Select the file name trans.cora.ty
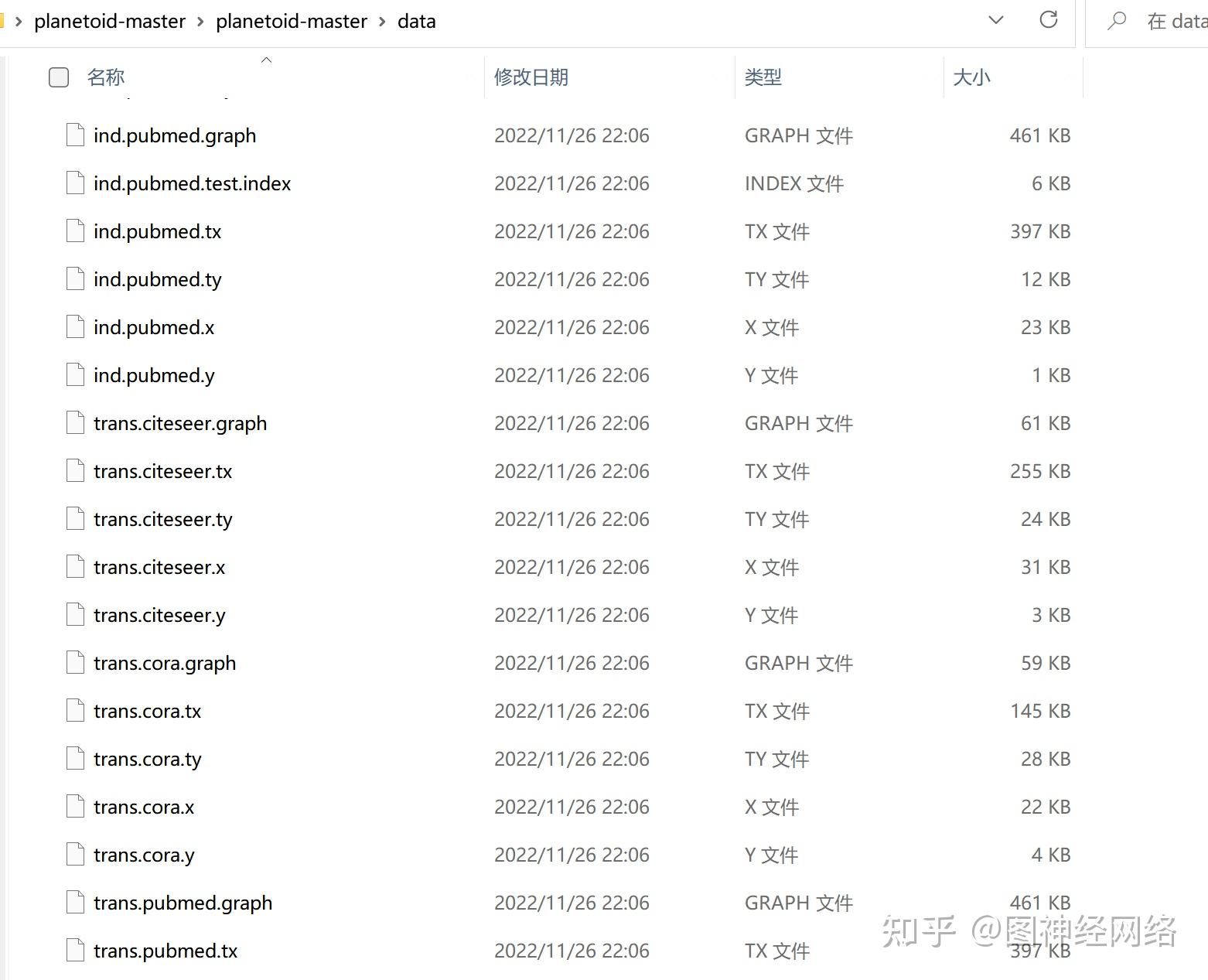The height and width of the screenshot is (980, 1208). (148, 760)
